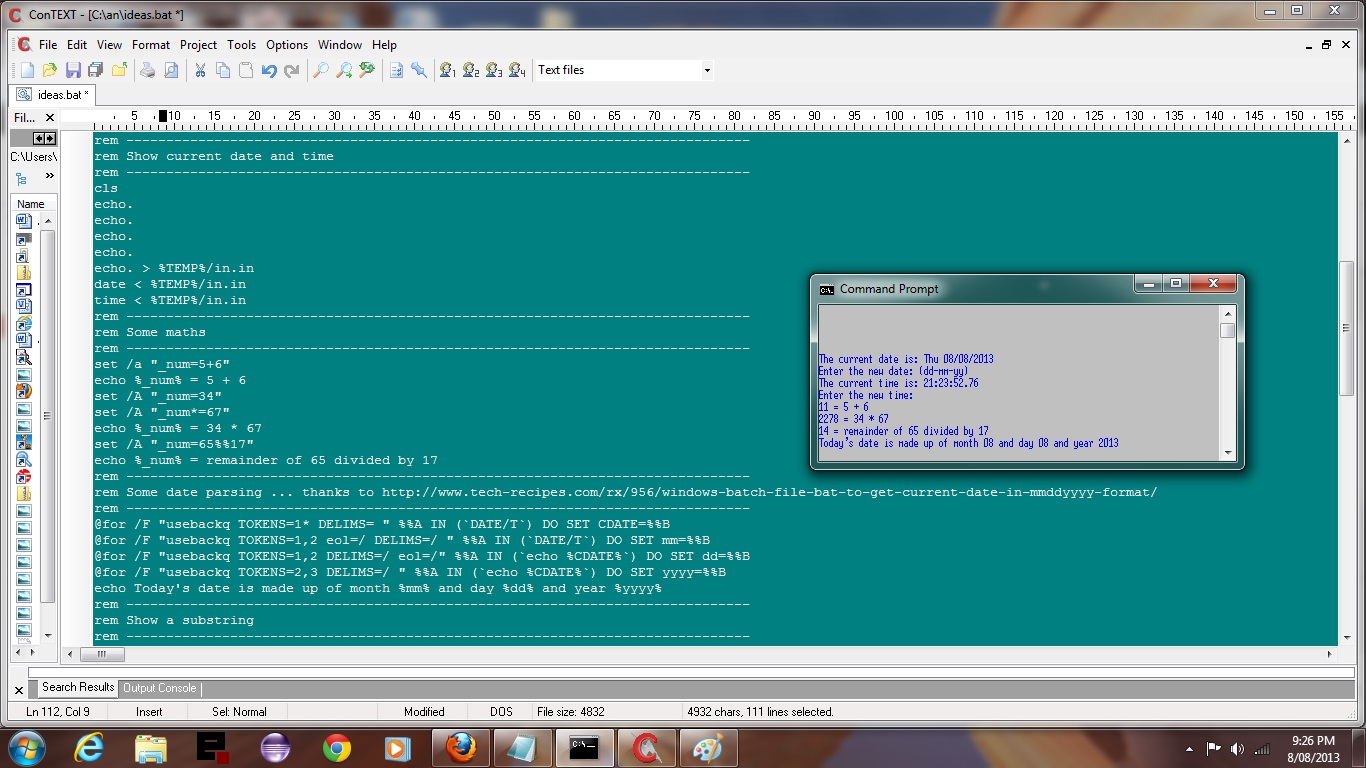The height and width of the screenshot is (768, 1366).
Task: Click the Undo arrow icon
Action: (269, 70)
